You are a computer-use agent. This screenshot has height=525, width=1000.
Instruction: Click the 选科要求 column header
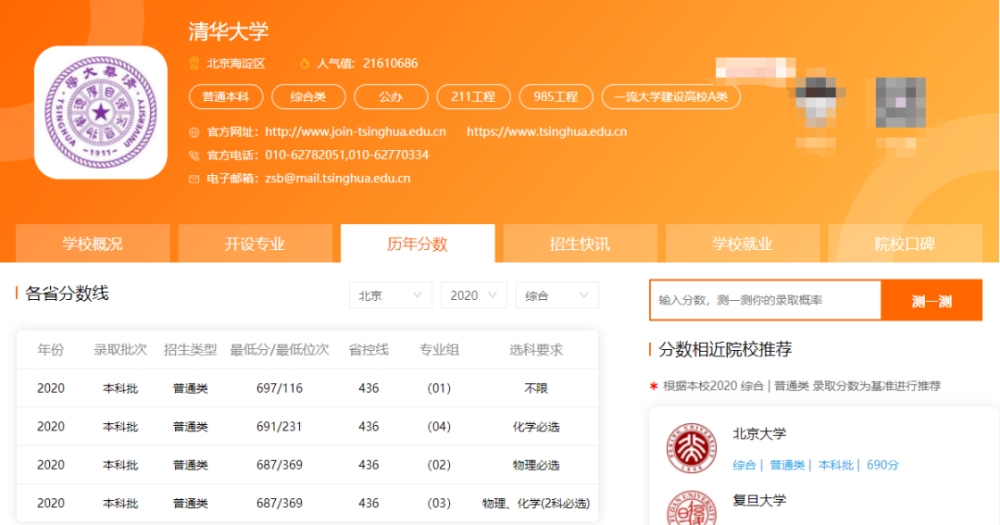536,350
